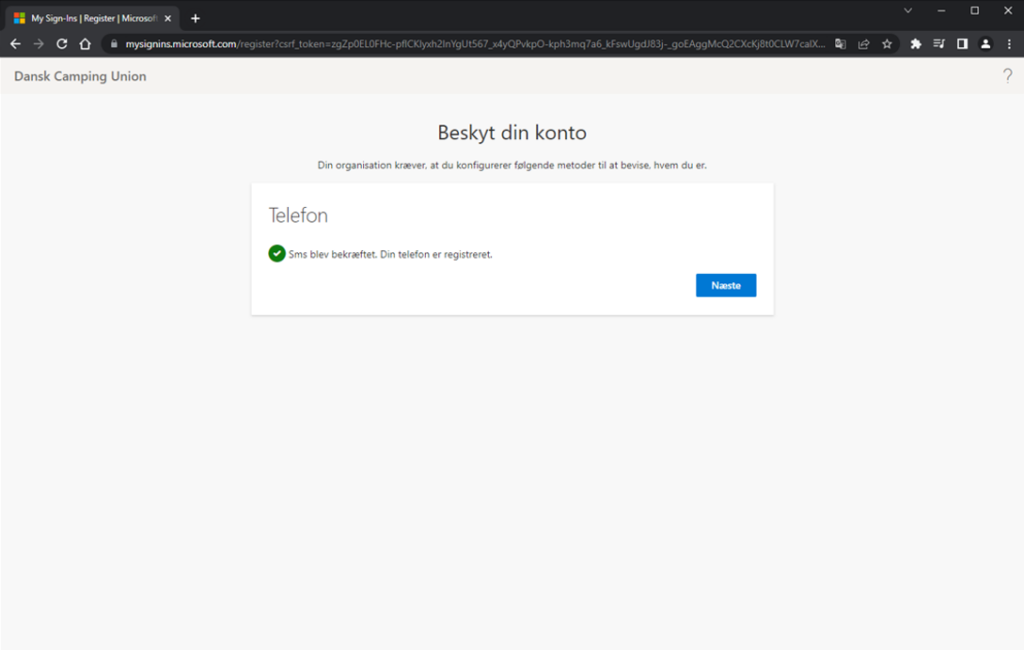Toggle the browser side panel
1024x650 pixels.
click(x=962, y=44)
